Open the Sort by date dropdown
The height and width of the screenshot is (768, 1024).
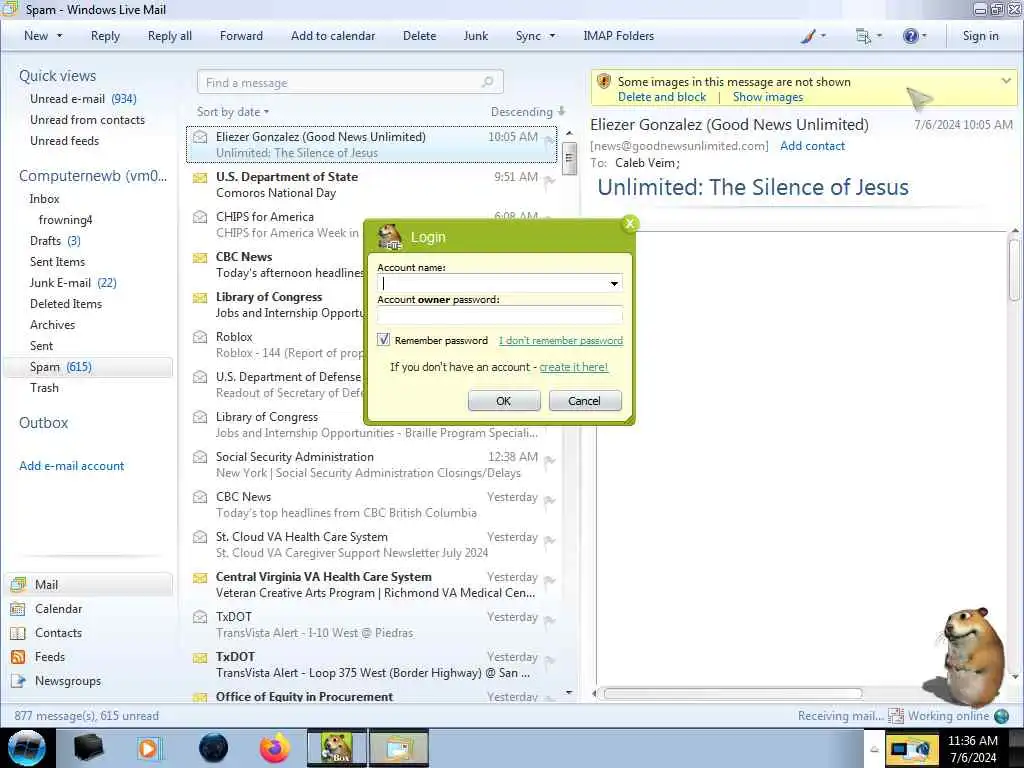(233, 112)
